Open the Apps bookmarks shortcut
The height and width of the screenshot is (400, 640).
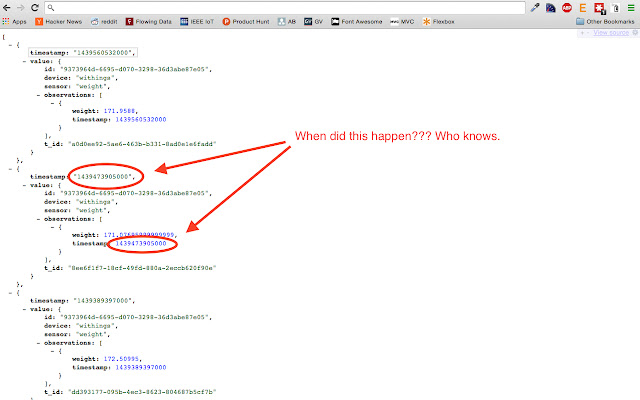pyautogui.click(x=15, y=20)
